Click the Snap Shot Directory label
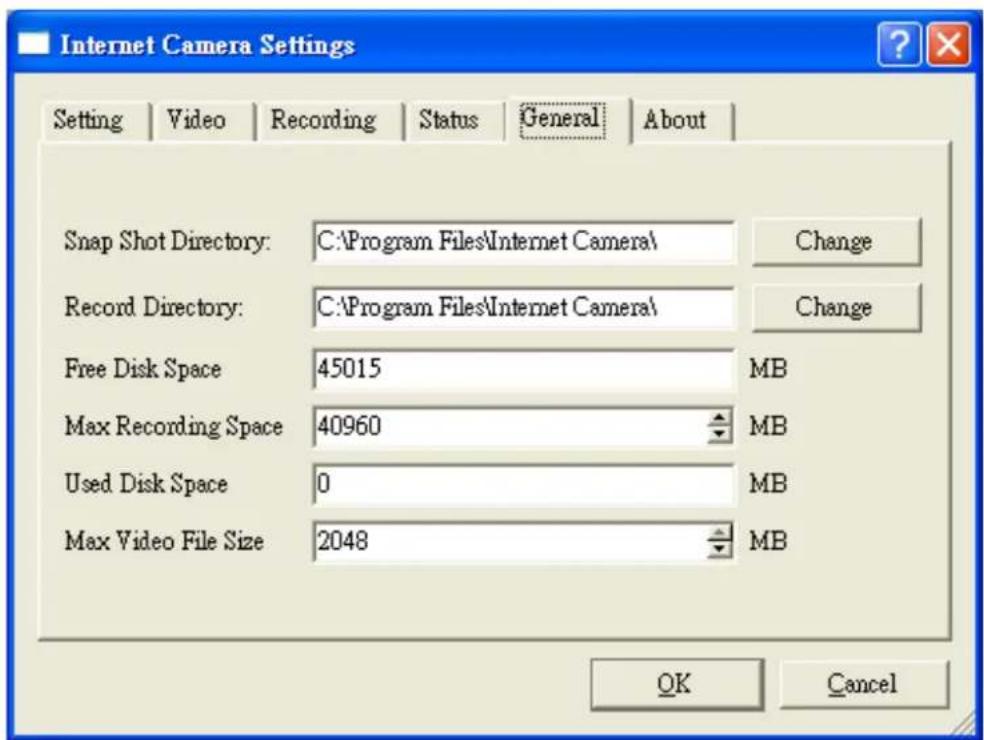Screen dimensions: 984x740 [x=168, y=242]
